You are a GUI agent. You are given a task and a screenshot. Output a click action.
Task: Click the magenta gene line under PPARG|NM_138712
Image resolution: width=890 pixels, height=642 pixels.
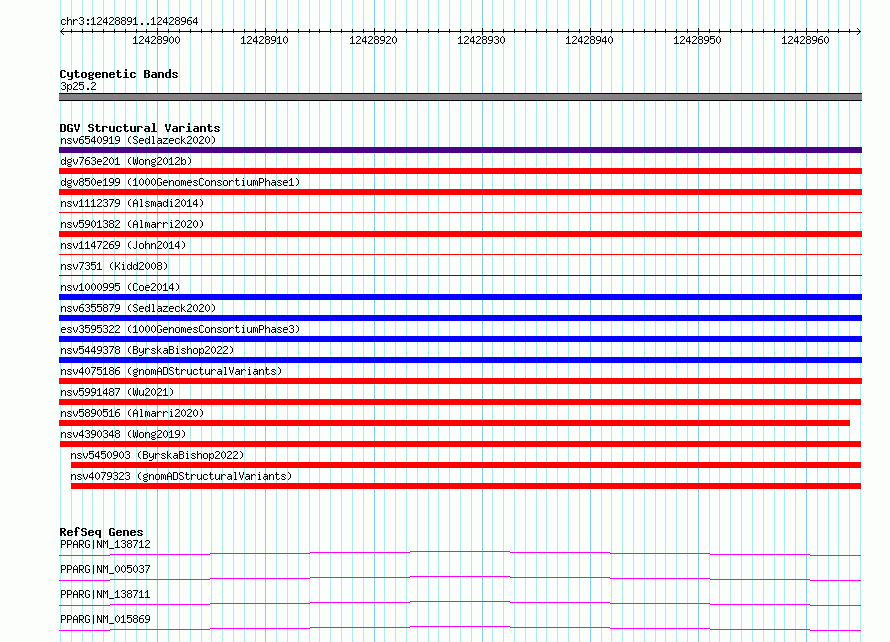tap(460, 552)
